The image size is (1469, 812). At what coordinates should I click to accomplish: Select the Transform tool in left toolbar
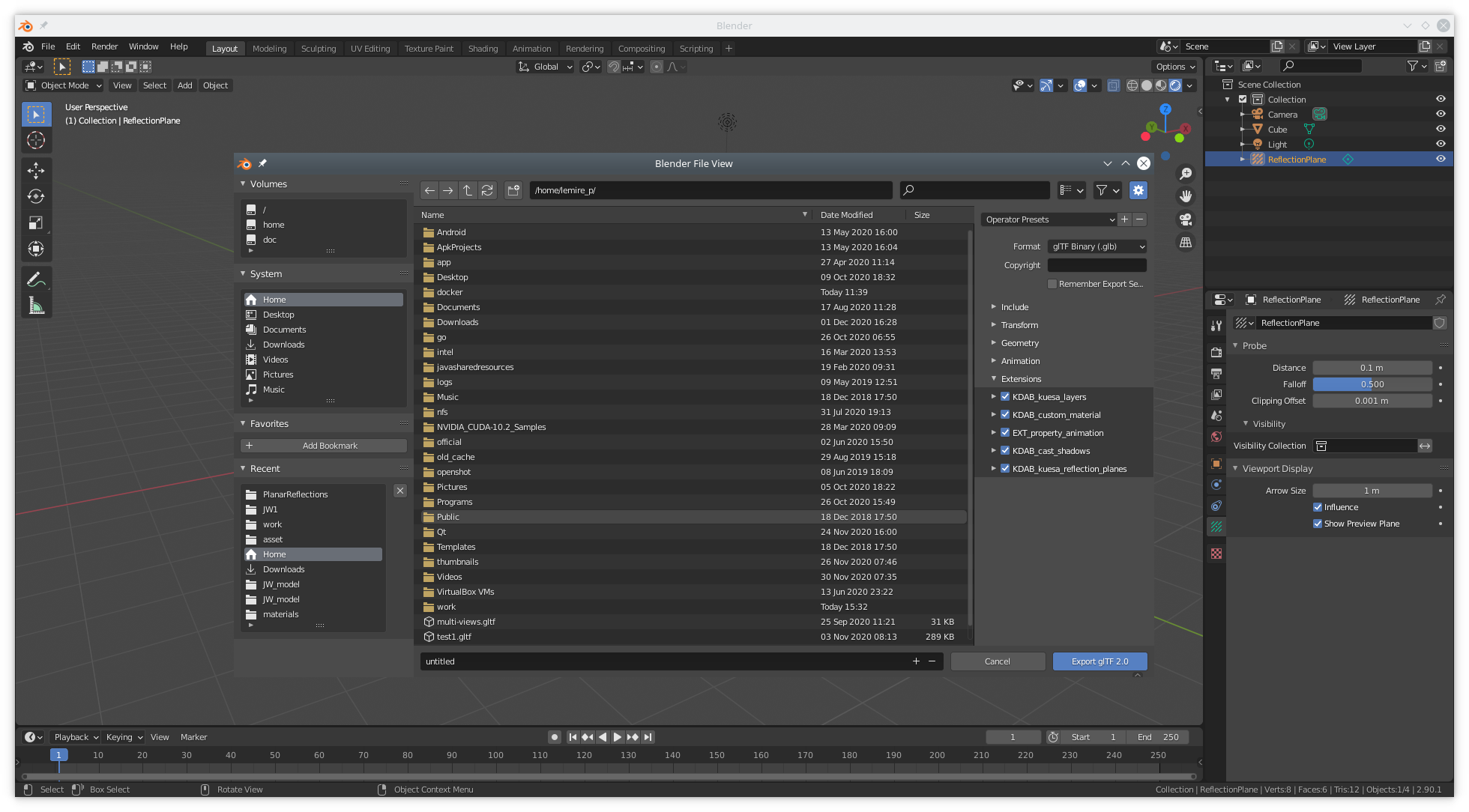point(36,249)
